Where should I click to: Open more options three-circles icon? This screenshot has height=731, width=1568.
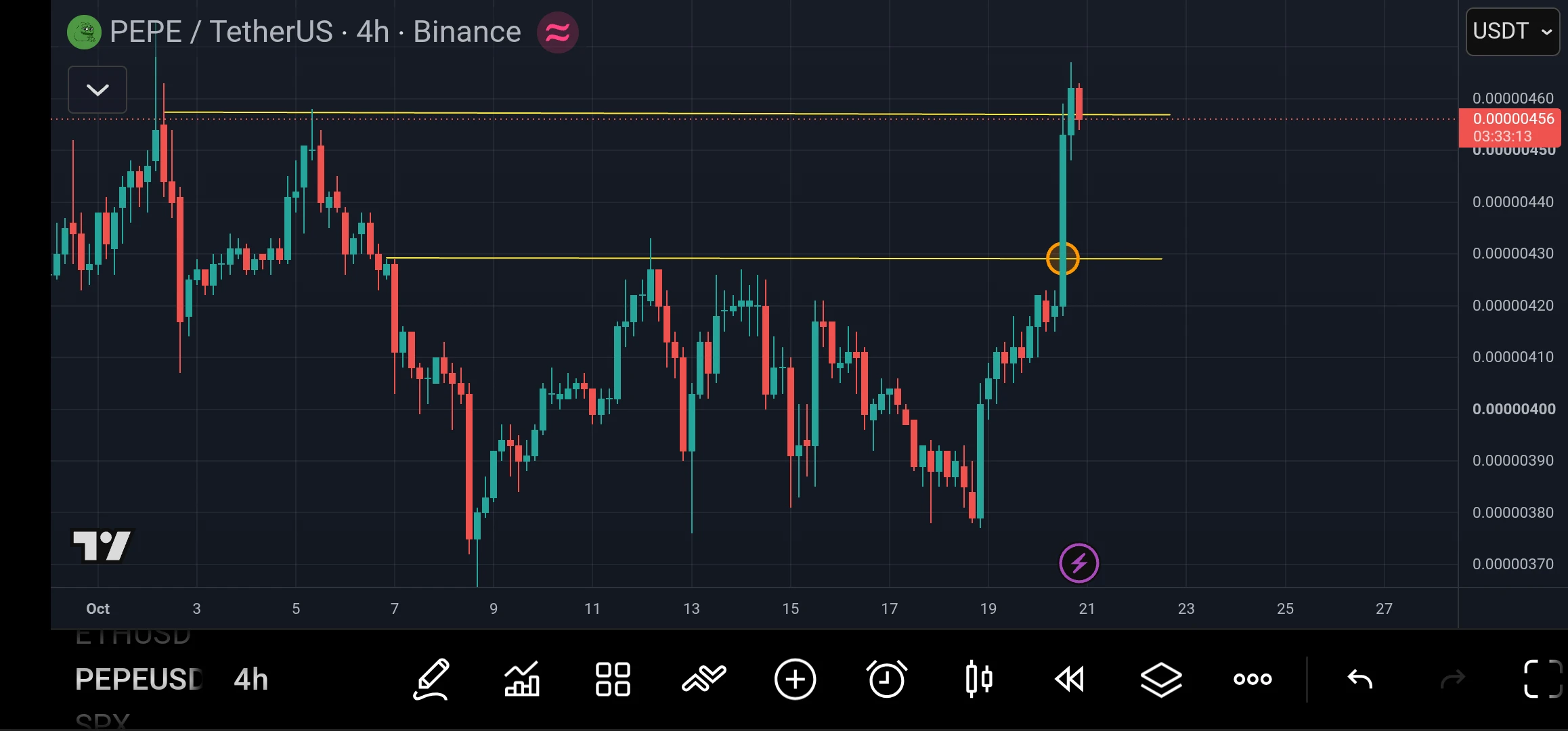click(1253, 679)
